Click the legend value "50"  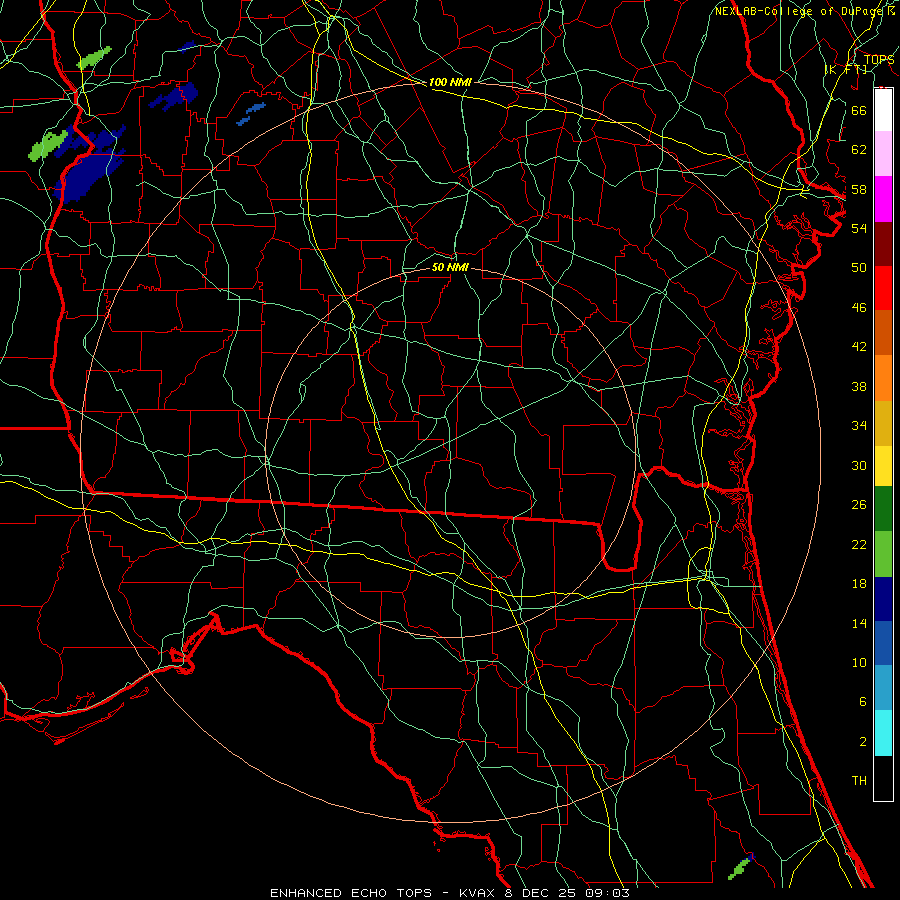point(859,267)
